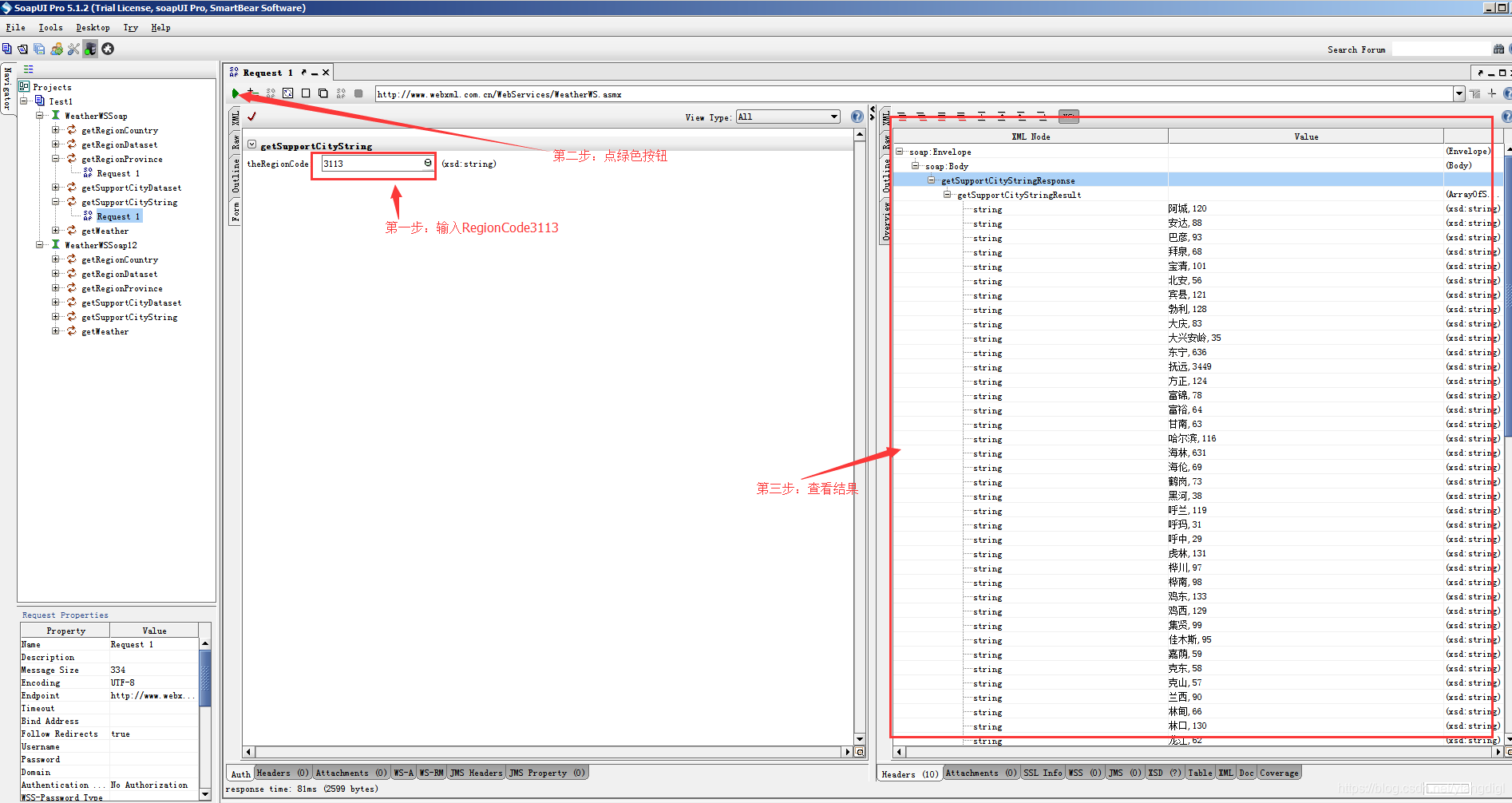The image size is (1512, 803).
Task: Click the request form horizontal scrollbar
Action: 548,752
